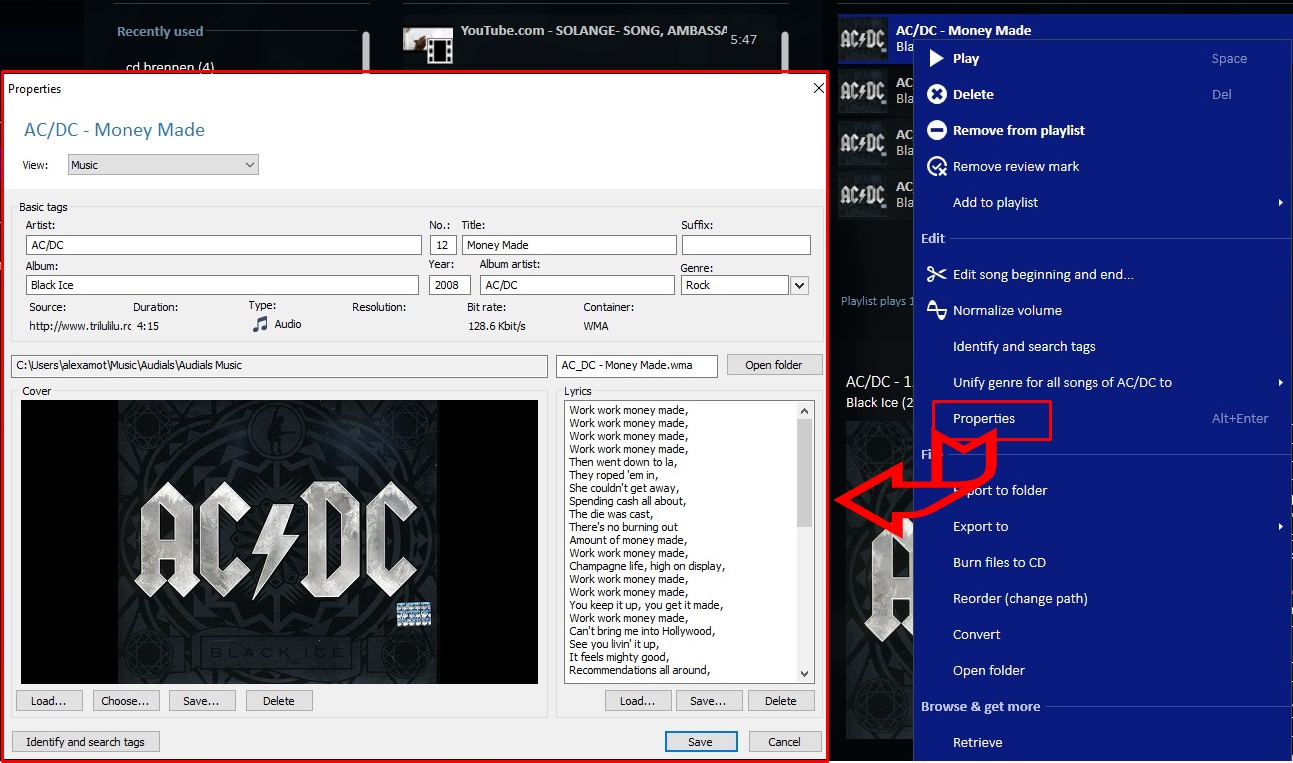Click the Remove review mark icon
The image size is (1293, 763).
coord(937,166)
